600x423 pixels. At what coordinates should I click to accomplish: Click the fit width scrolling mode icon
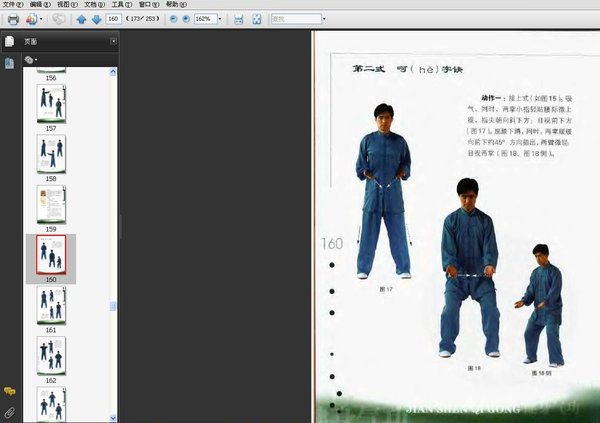pos(238,19)
